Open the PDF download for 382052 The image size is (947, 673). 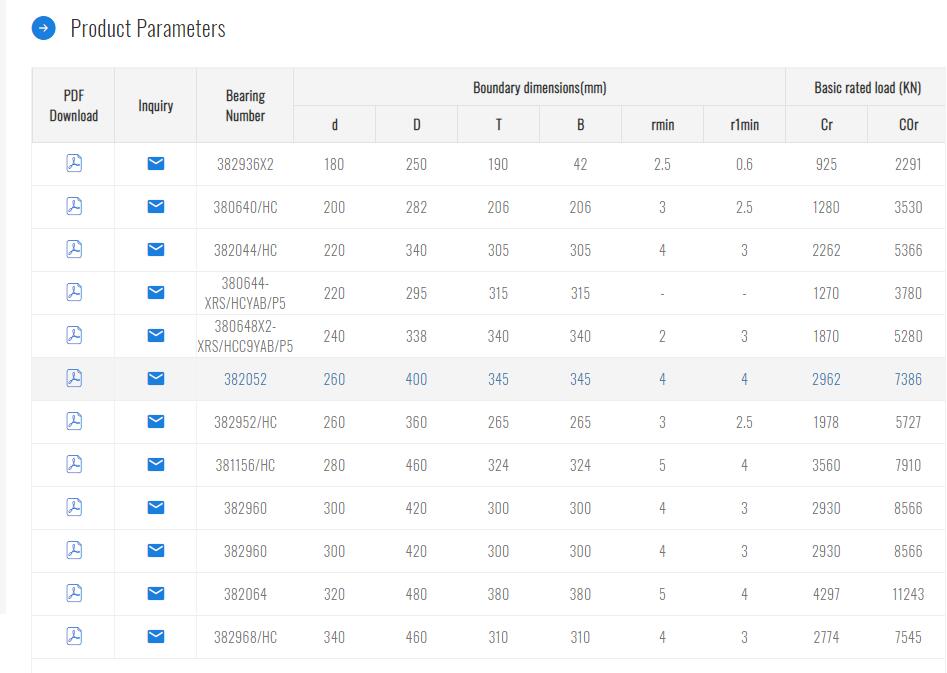point(73,378)
